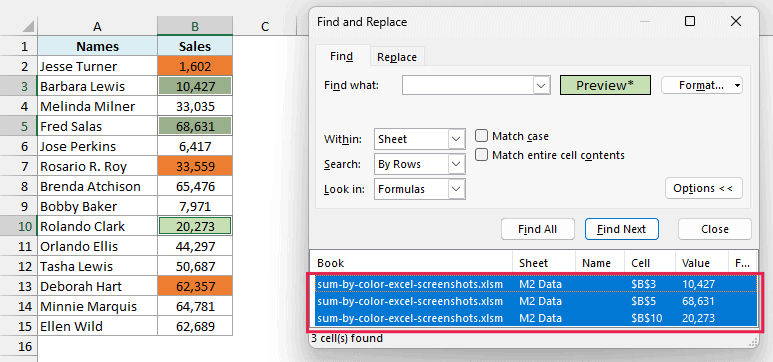Click the Jose Perkins cell
The width and height of the screenshot is (773, 362).
[98, 146]
